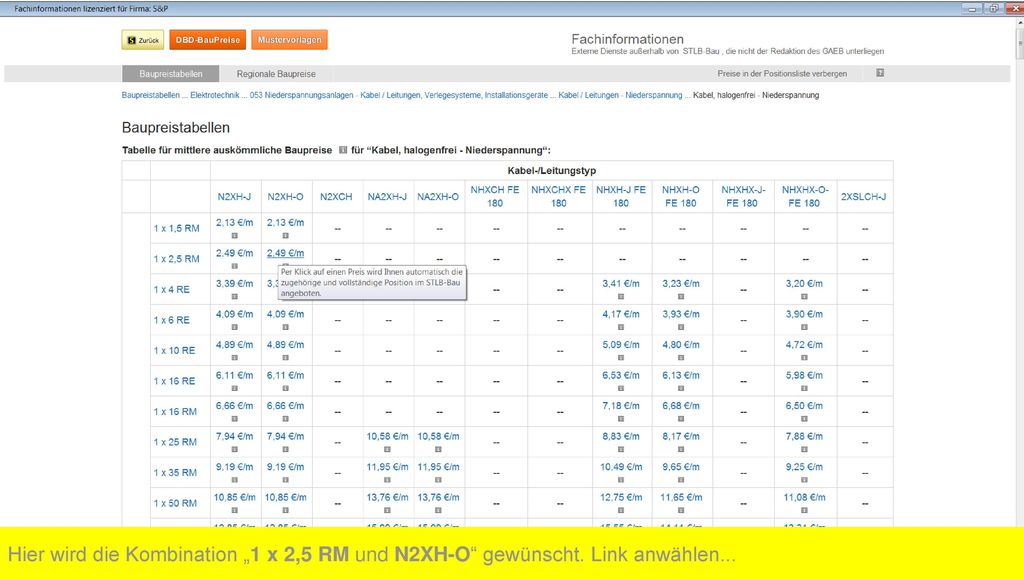Click info icon under NA2XH-J 11,95 €/m
Screen dimensions: 1024x580
pyautogui.click(x=387, y=480)
